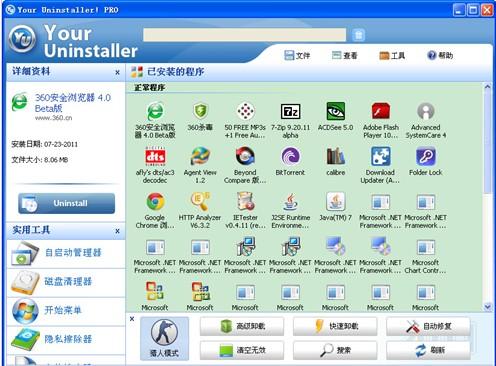496x366 pixels.
Task: Select the ACDSee 5.0 icon
Action: click(335, 111)
